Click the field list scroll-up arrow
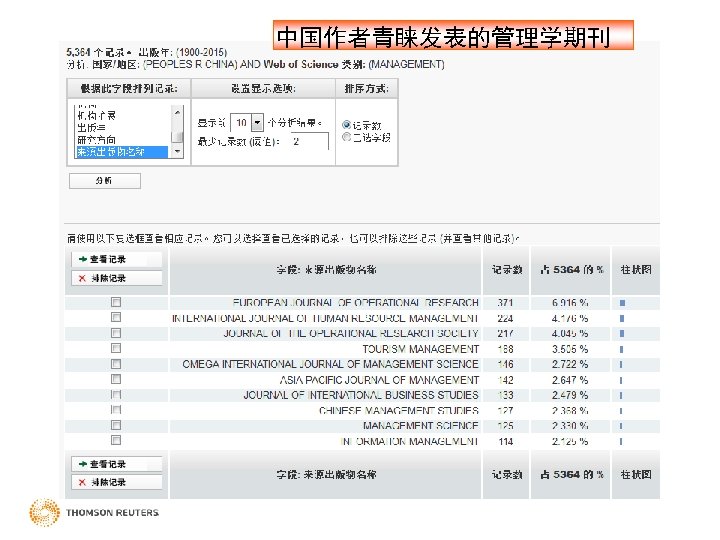 coord(177,112)
